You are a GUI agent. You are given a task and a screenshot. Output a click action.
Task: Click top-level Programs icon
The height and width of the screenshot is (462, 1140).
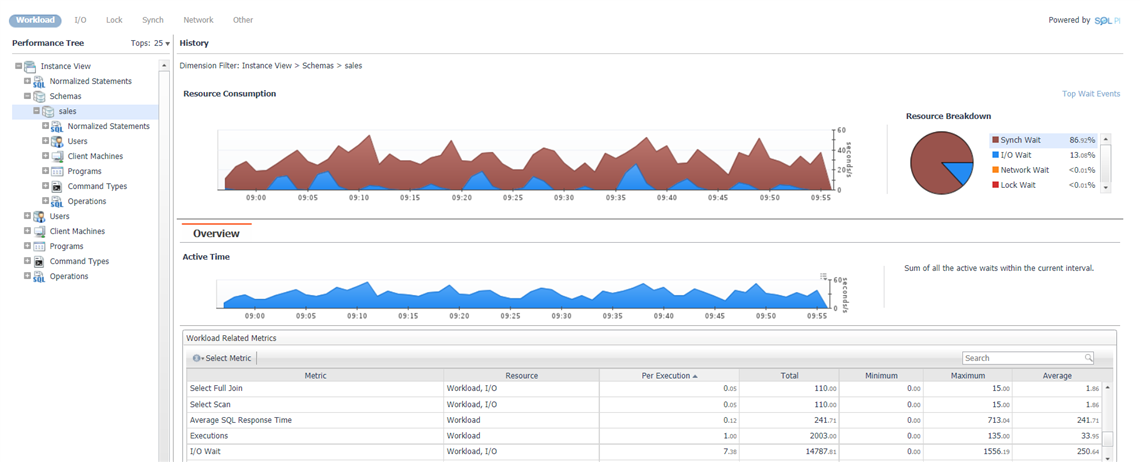[x=39, y=247]
